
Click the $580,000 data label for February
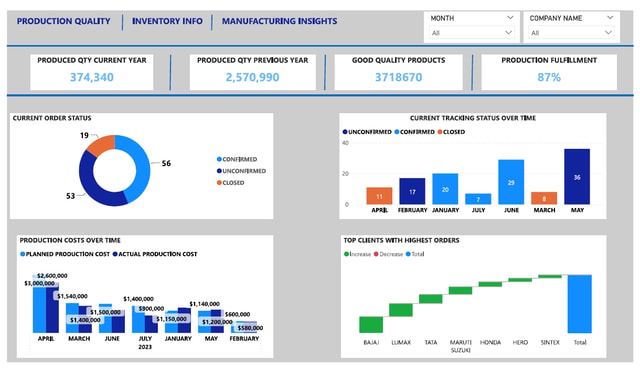[x=250, y=328]
